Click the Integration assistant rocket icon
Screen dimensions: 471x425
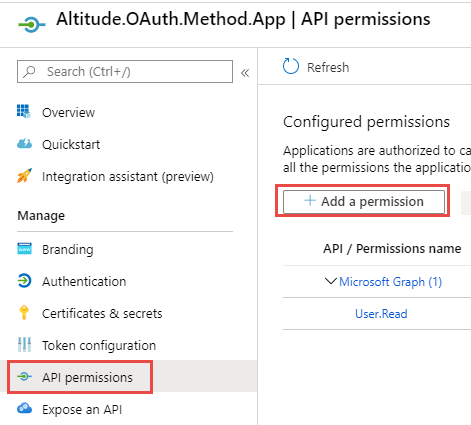pos(24,176)
